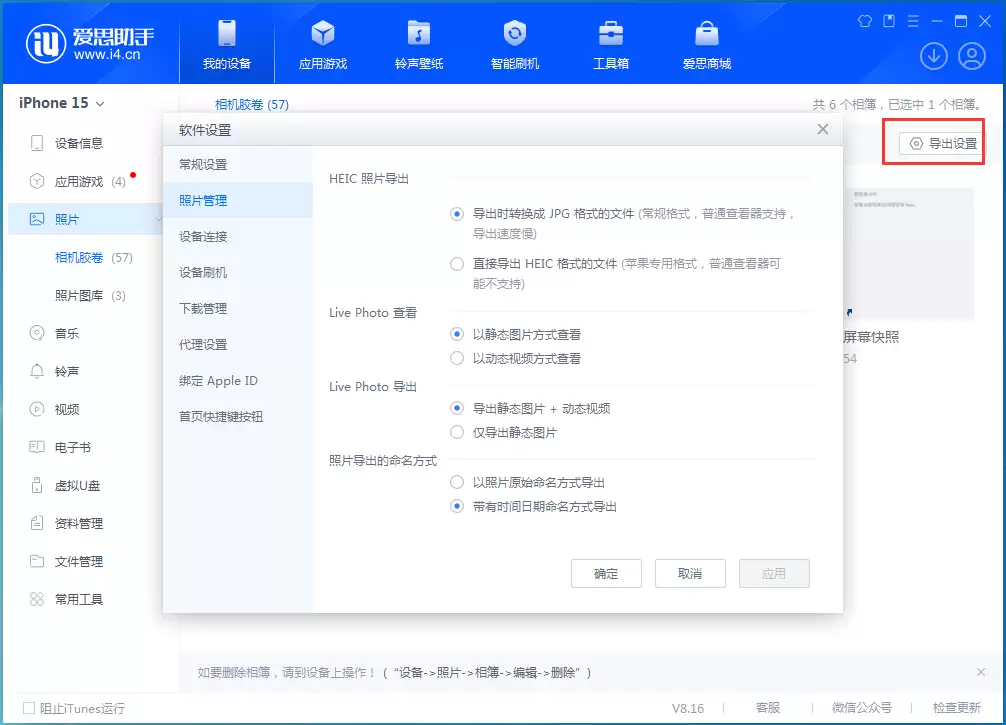Image resolution: width=1006 pixels, height=725 pixels.
Task: Switch to 设备刷机 in settings dialog
Action: 238,272
